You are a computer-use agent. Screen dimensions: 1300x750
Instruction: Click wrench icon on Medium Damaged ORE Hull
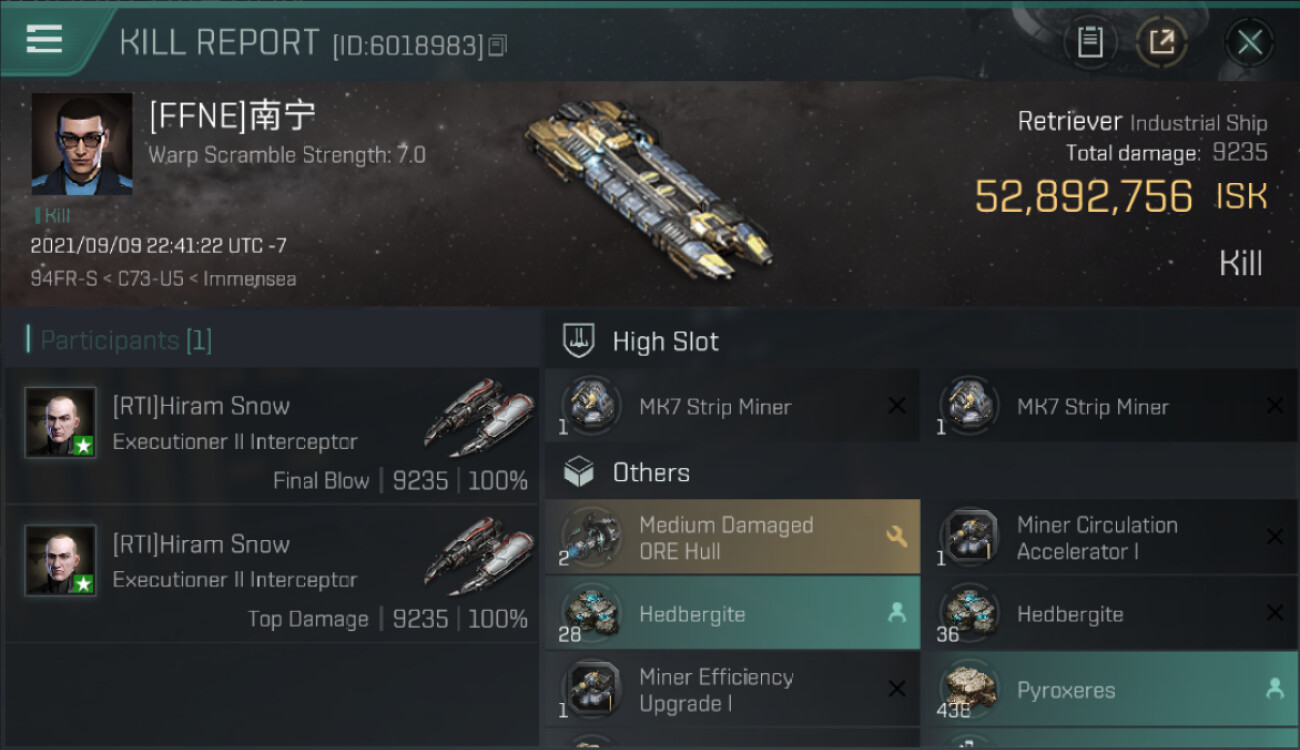[x=896, y=537]
